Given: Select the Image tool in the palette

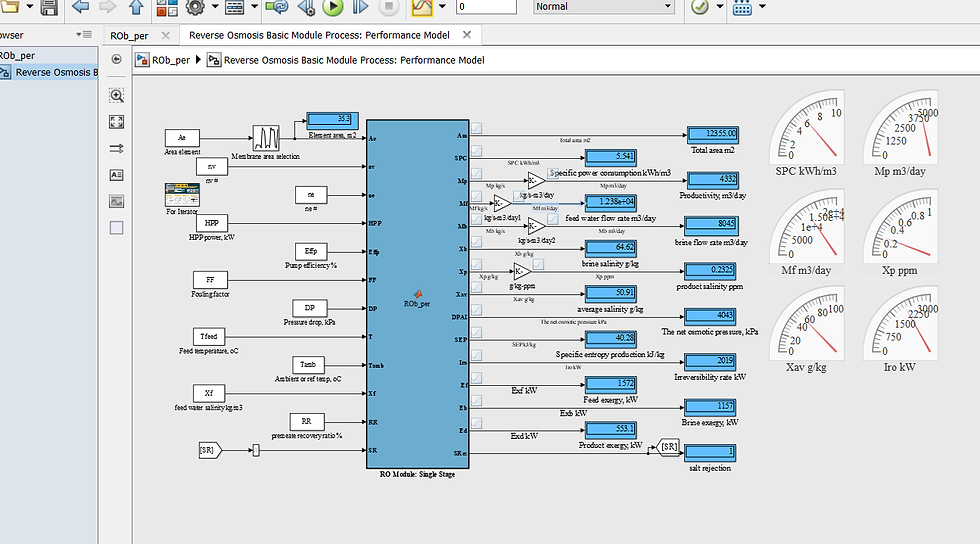Looking at the screenshot, I should (116, 201).
